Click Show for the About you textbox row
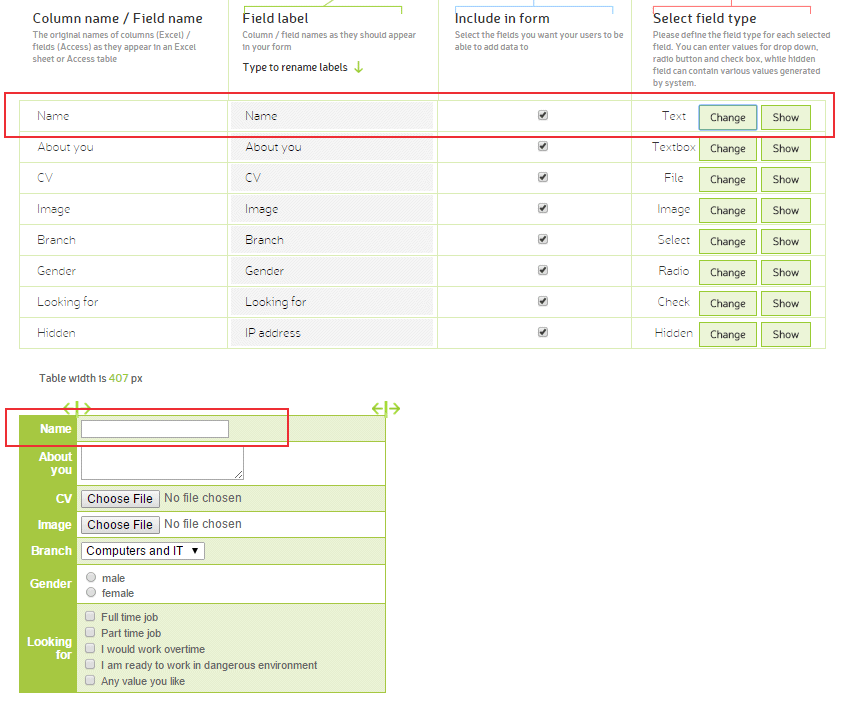This screenshot has width=843, height=713. 786,148
